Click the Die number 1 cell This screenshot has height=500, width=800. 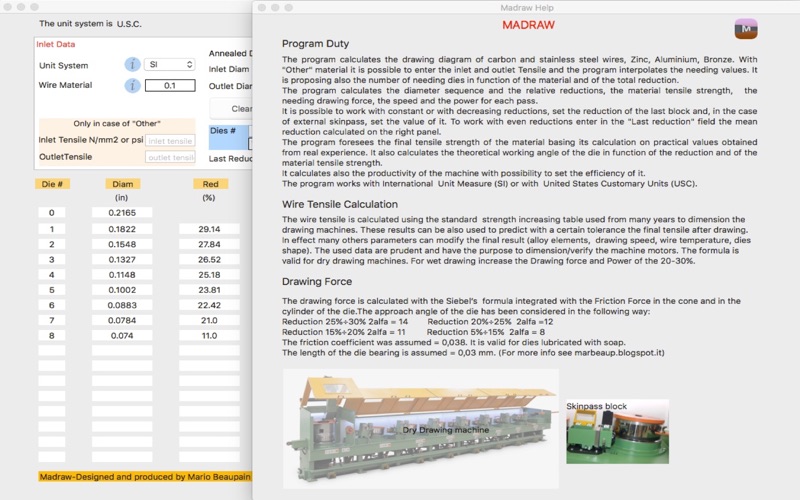(x=52, y=229)
